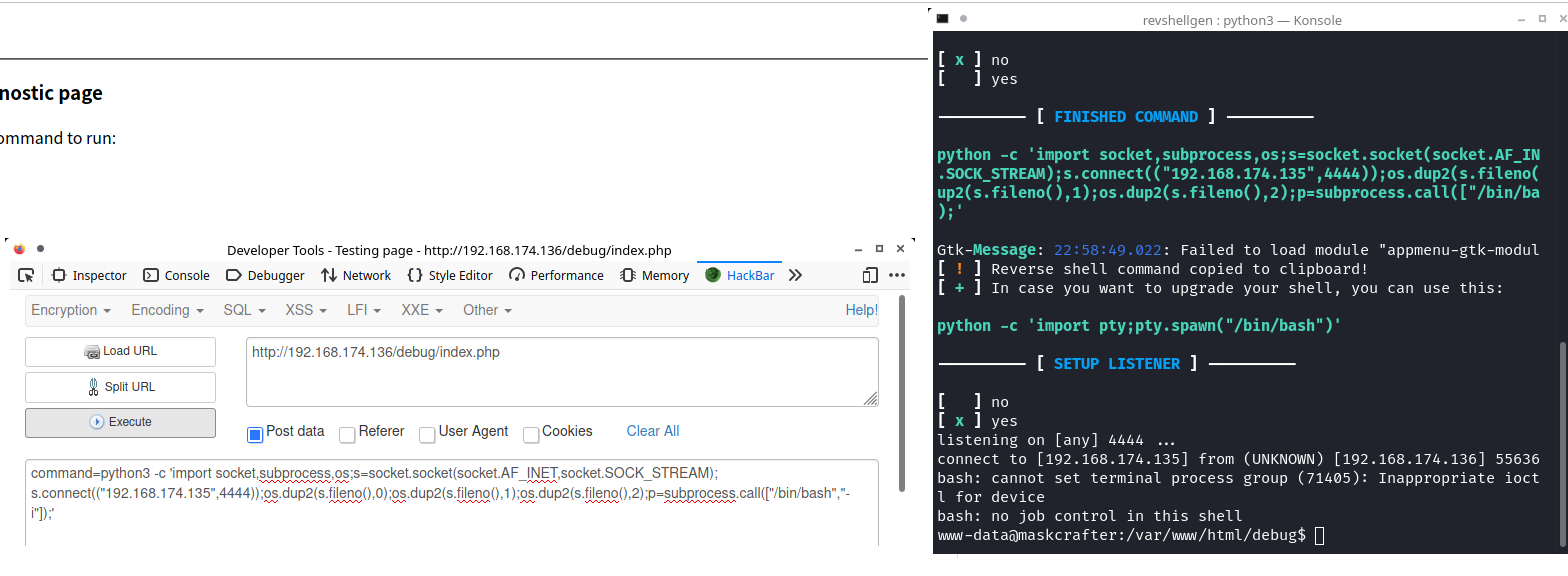Click the 'FINISHED COMMAND' header in Konsole

[x=1125, y=117]
